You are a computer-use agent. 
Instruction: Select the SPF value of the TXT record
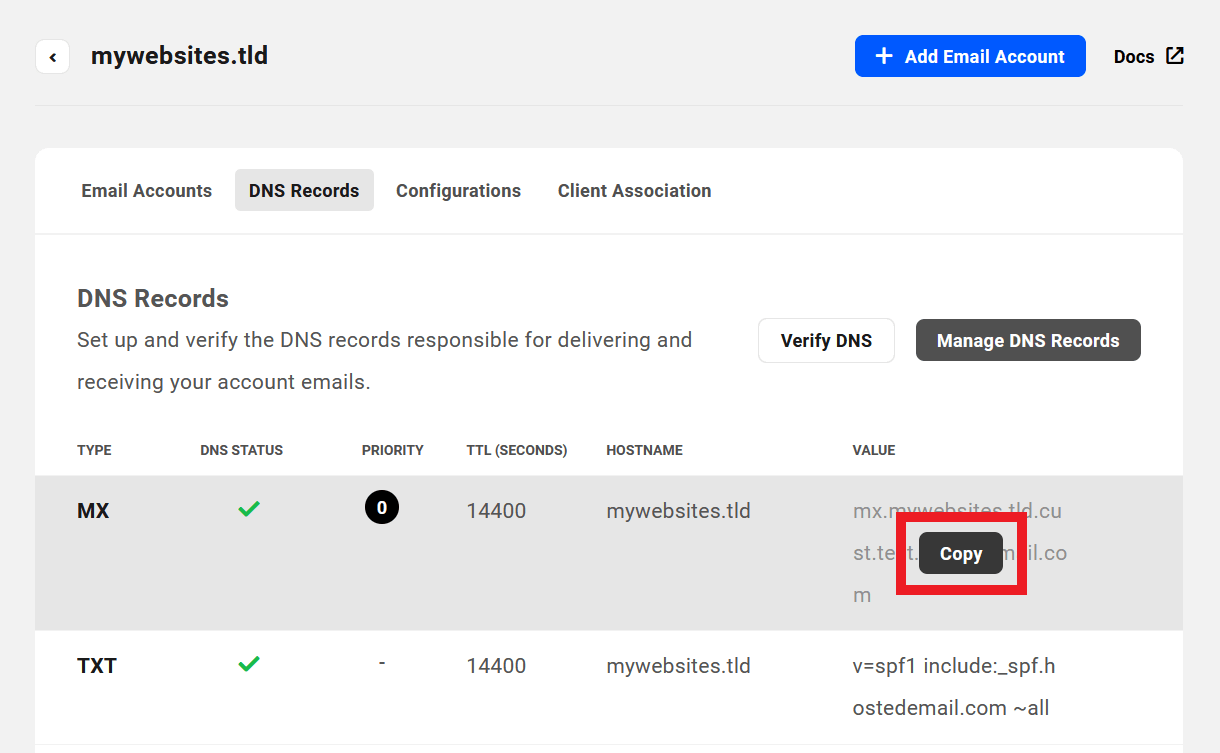point(953,686)
